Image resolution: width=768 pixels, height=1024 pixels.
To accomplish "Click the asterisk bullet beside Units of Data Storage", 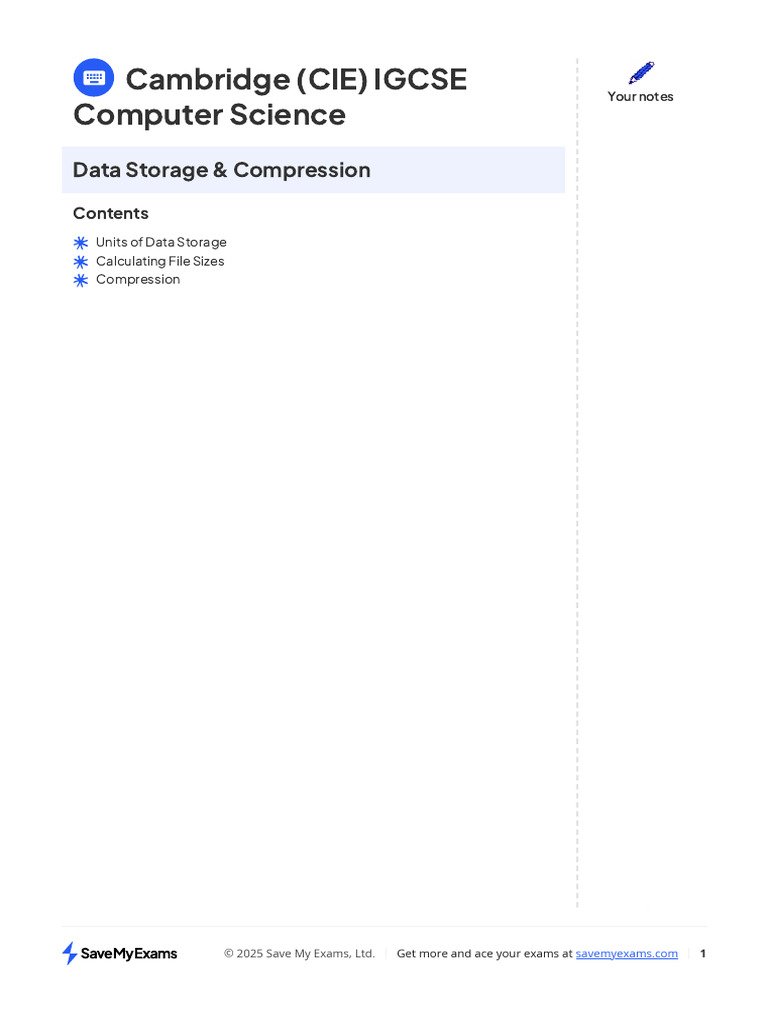I will tap(81, 243).
